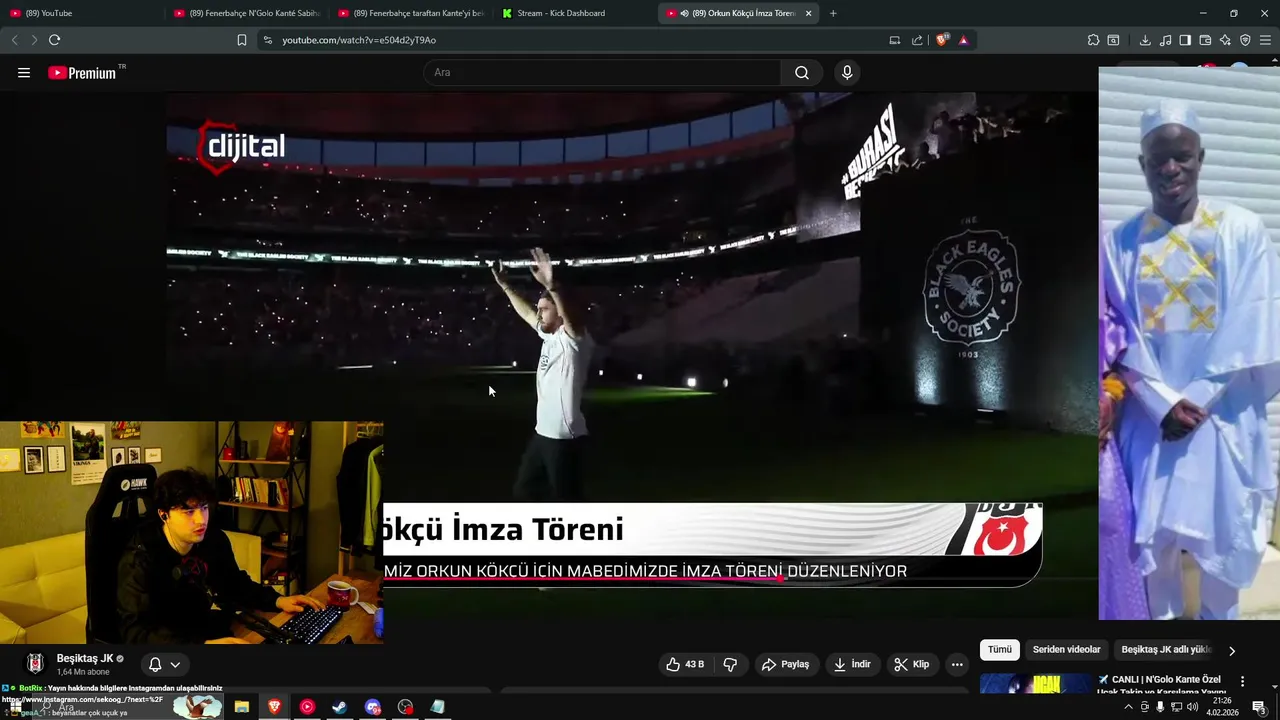Toggle microphone in the system tray
Screen dimensions: 1280x720
(1160, 707)
